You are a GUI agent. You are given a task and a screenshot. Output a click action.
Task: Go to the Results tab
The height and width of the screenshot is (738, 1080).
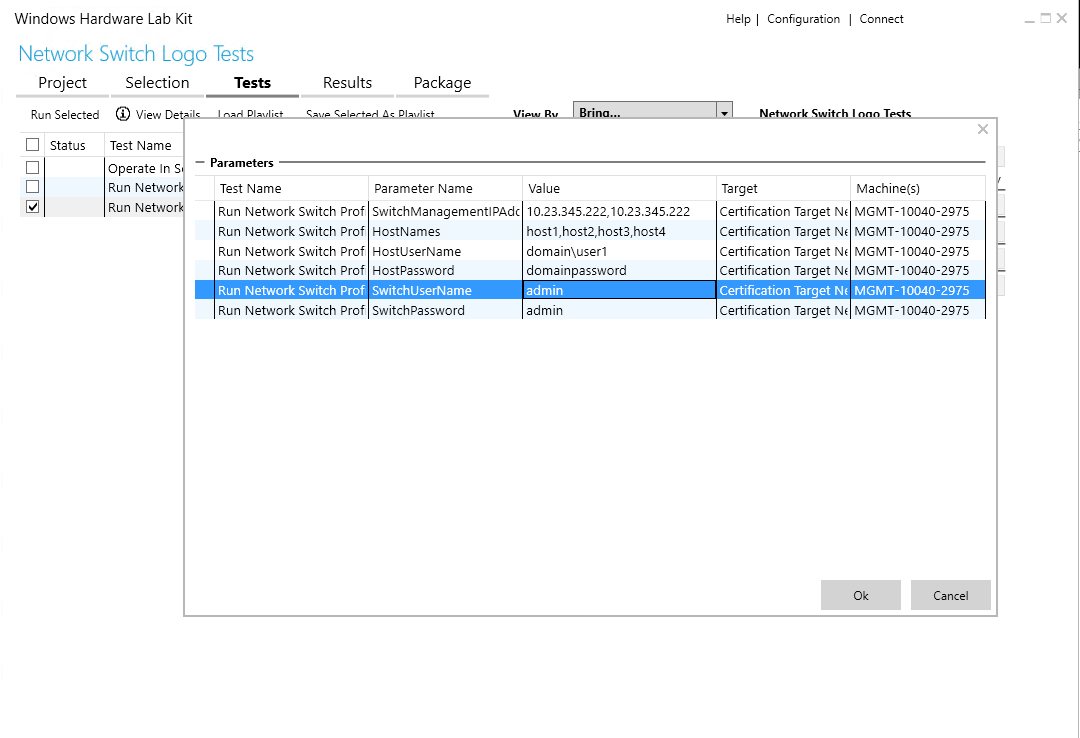[347, 83]
